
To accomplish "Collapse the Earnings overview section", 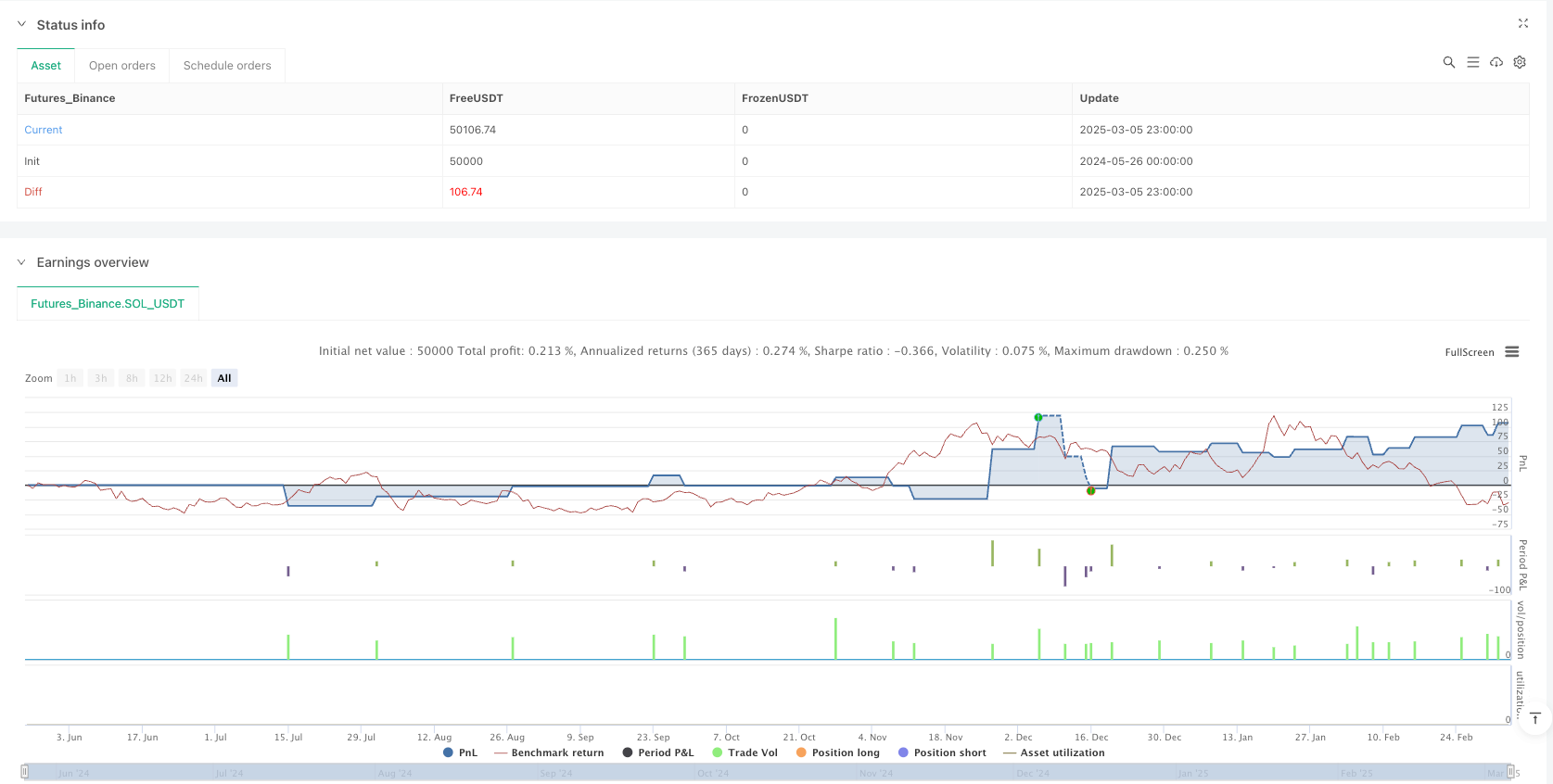I will 21,262.
